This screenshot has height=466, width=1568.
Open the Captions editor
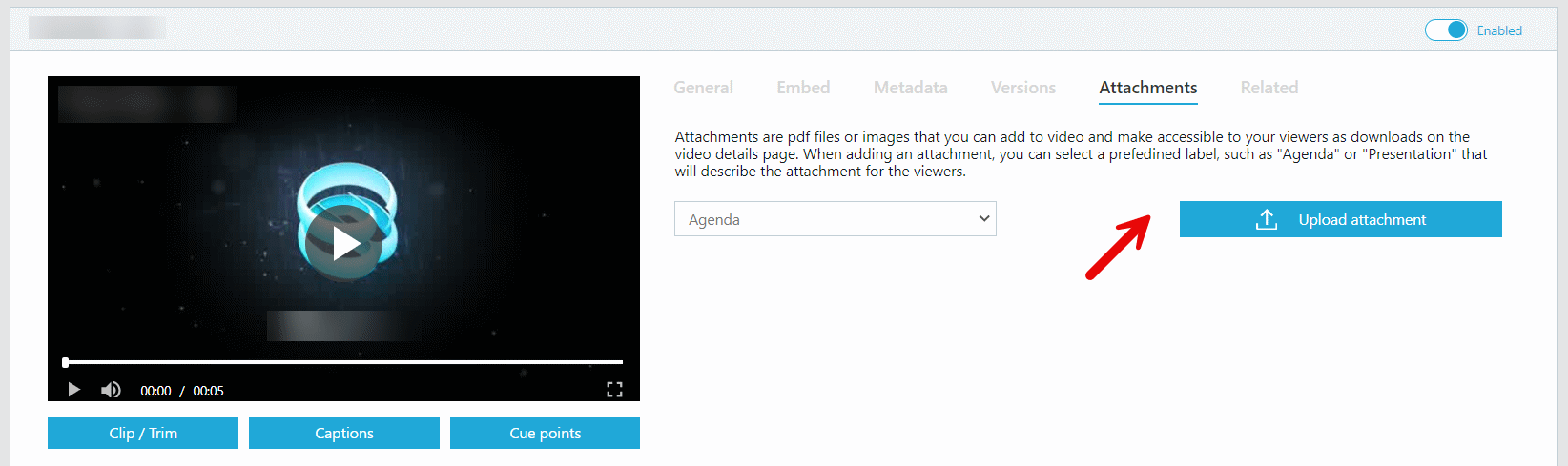click(x=344, y=433)
